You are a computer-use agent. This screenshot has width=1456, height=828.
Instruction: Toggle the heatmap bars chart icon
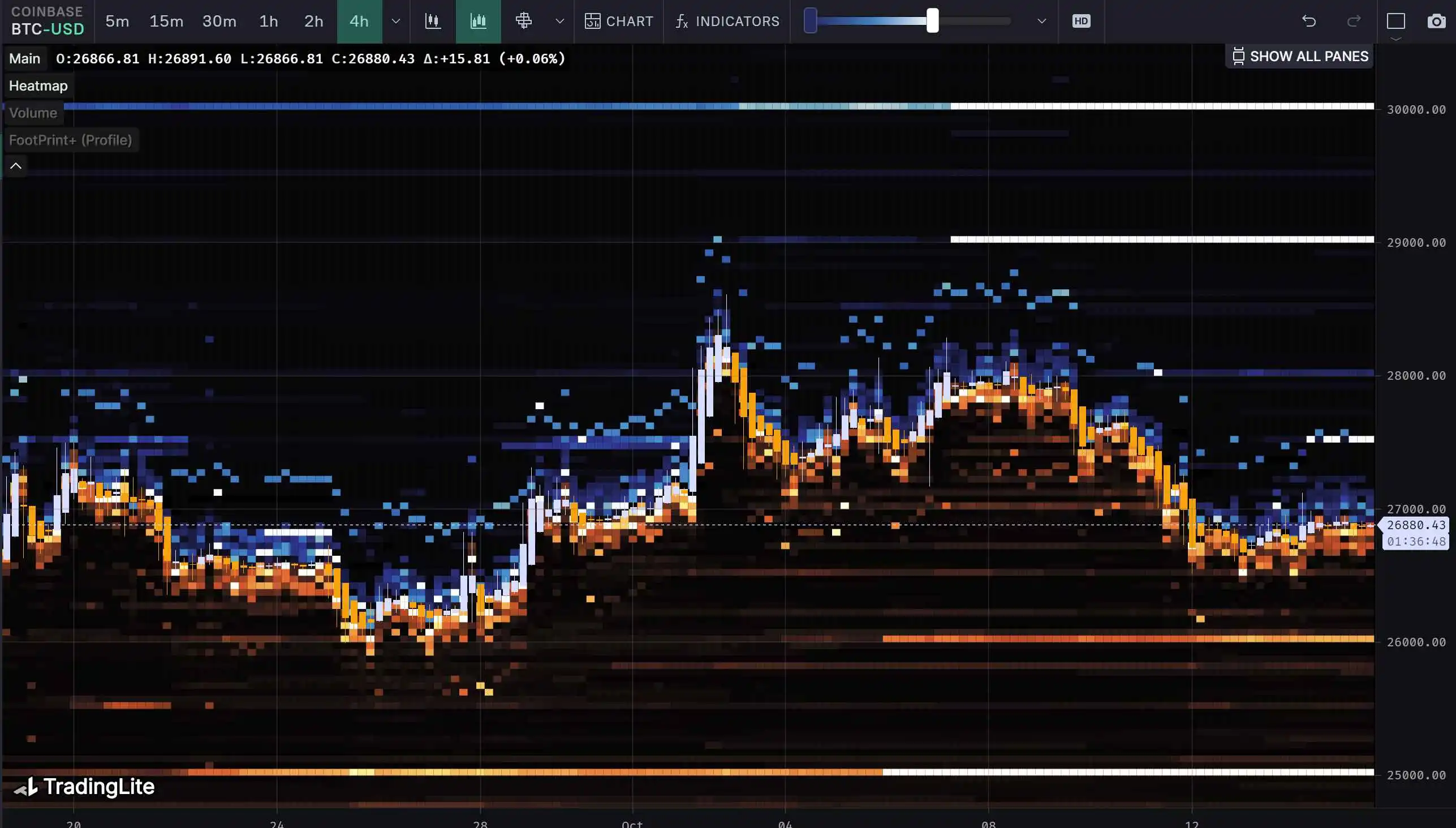point(478,22)
